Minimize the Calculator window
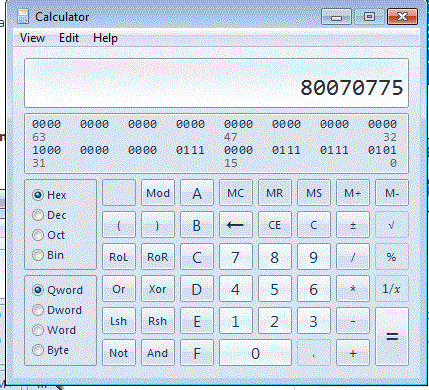 [336, 17]
